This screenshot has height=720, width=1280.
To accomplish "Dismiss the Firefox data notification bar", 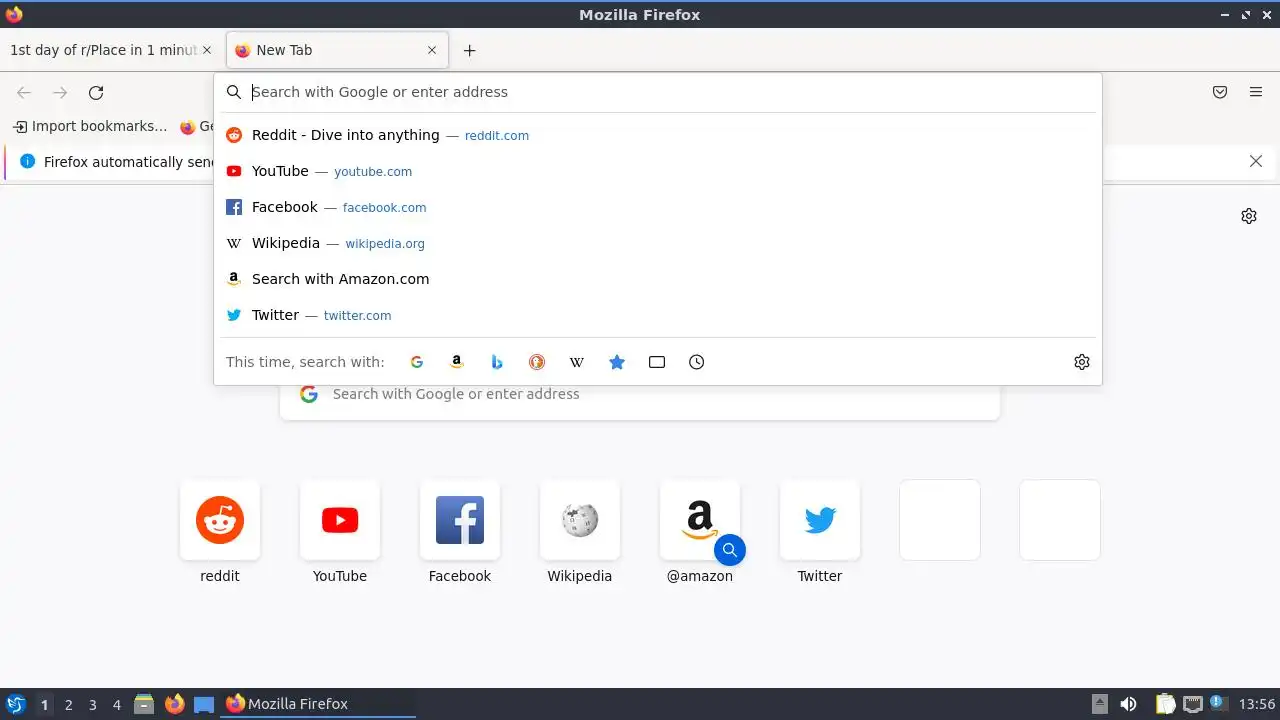I will point(1256,161).
